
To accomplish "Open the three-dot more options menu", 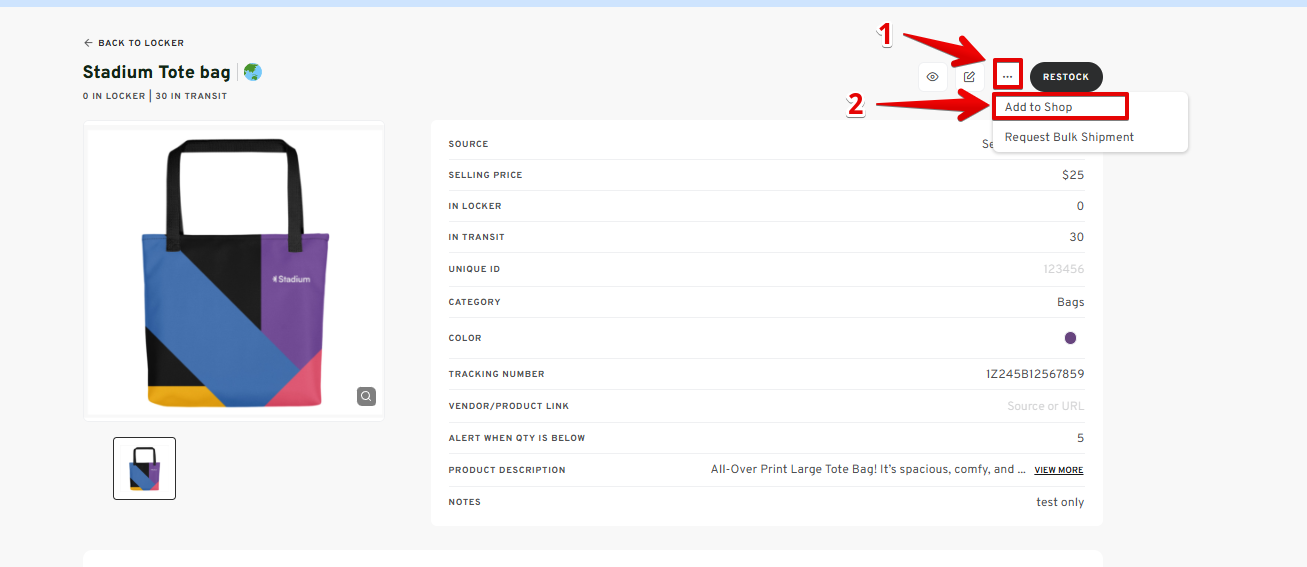I will pos(1007,77).
